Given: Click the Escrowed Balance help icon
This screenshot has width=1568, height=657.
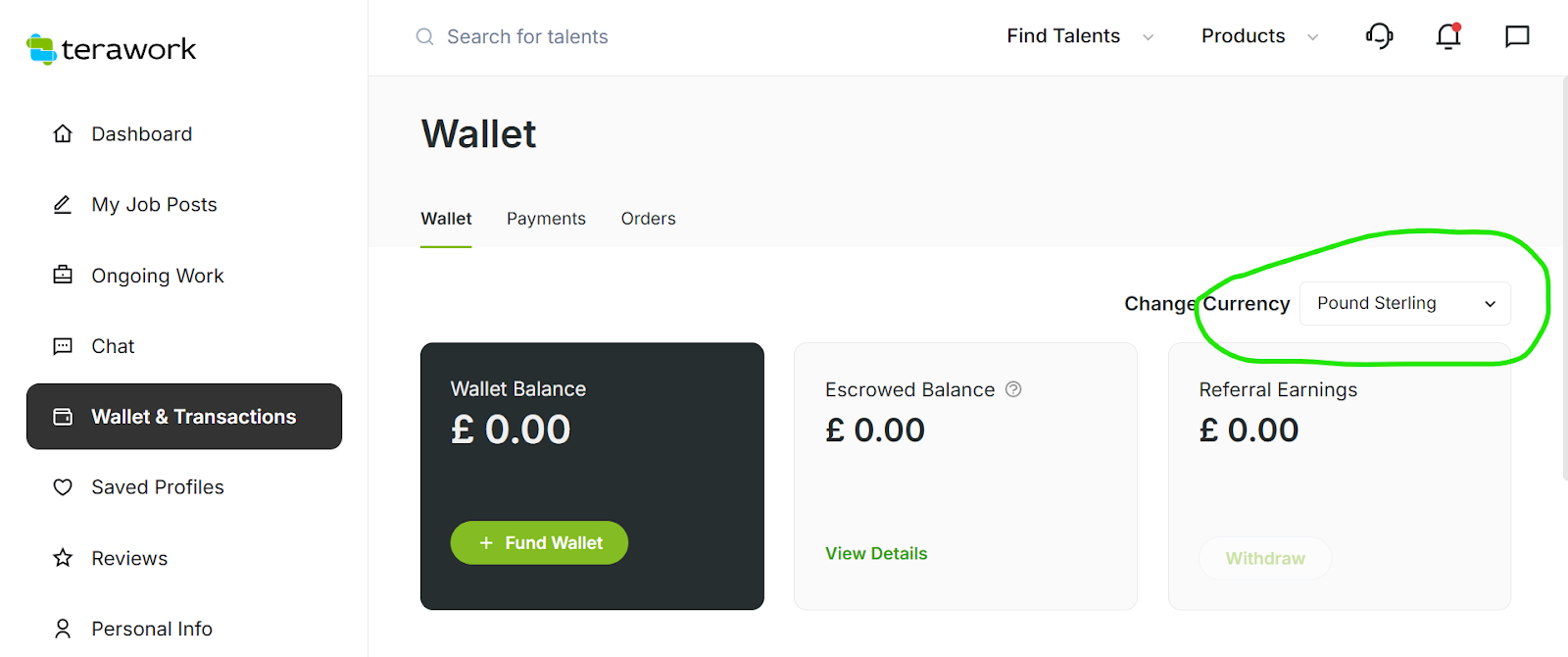Looking at the screenshot, I should pyautogui.click(x=1013, y=389).
